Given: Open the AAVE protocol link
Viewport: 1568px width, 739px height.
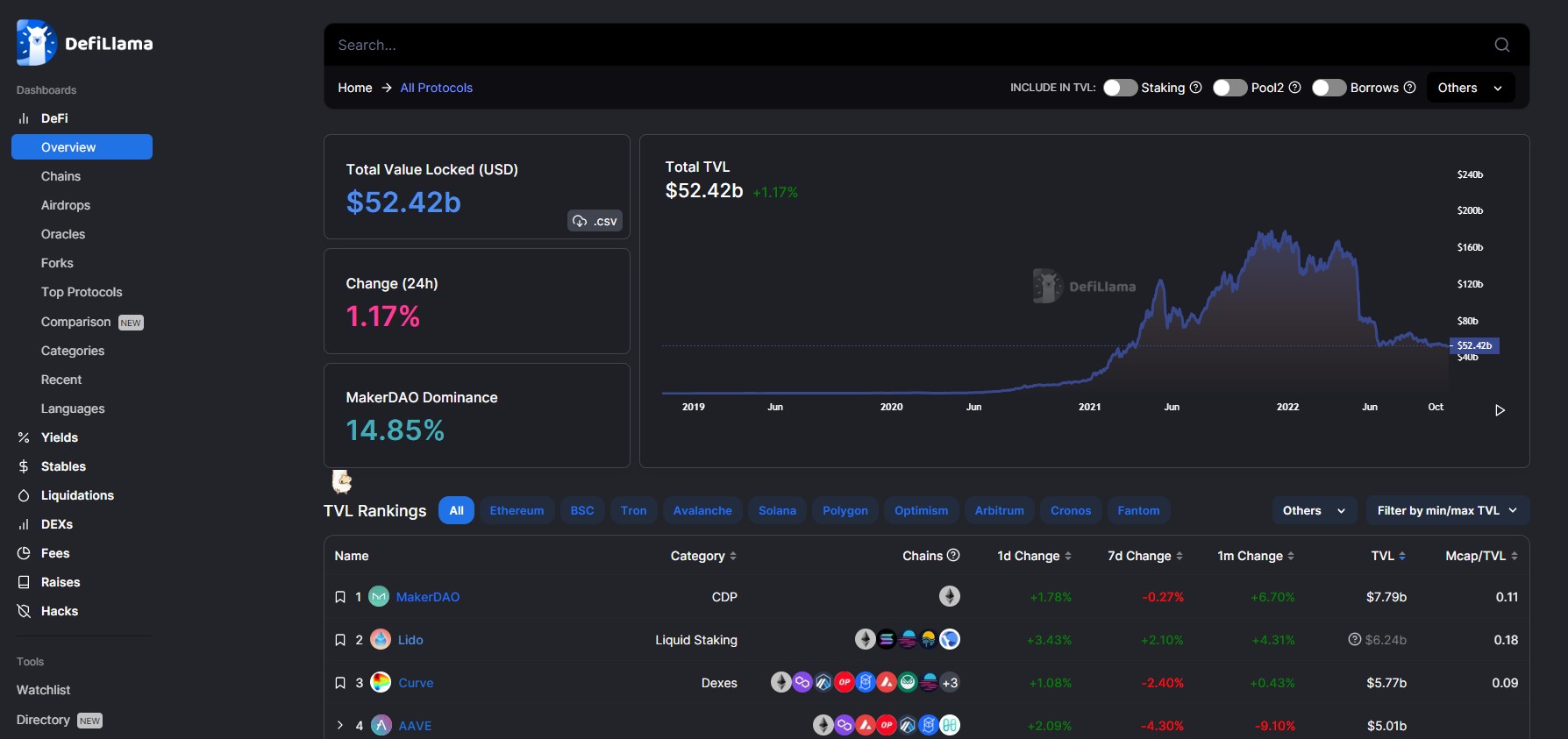Looking at the screenshot, I should pyautogui.click(x=415, y=726).
